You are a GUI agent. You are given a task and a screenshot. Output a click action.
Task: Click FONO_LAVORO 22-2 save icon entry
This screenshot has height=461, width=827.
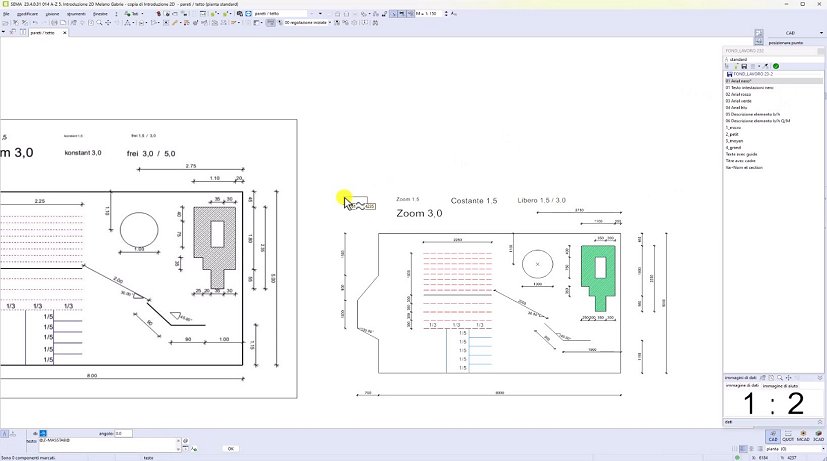pyautogui.click(x=729, y=74)
